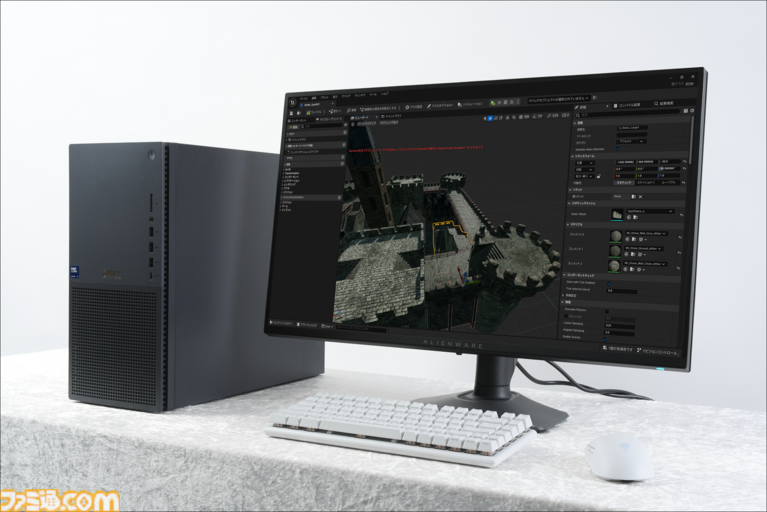Click the Unreal Engine logo icon
Screen dimensions: 767x512
(x=293, y=102)
